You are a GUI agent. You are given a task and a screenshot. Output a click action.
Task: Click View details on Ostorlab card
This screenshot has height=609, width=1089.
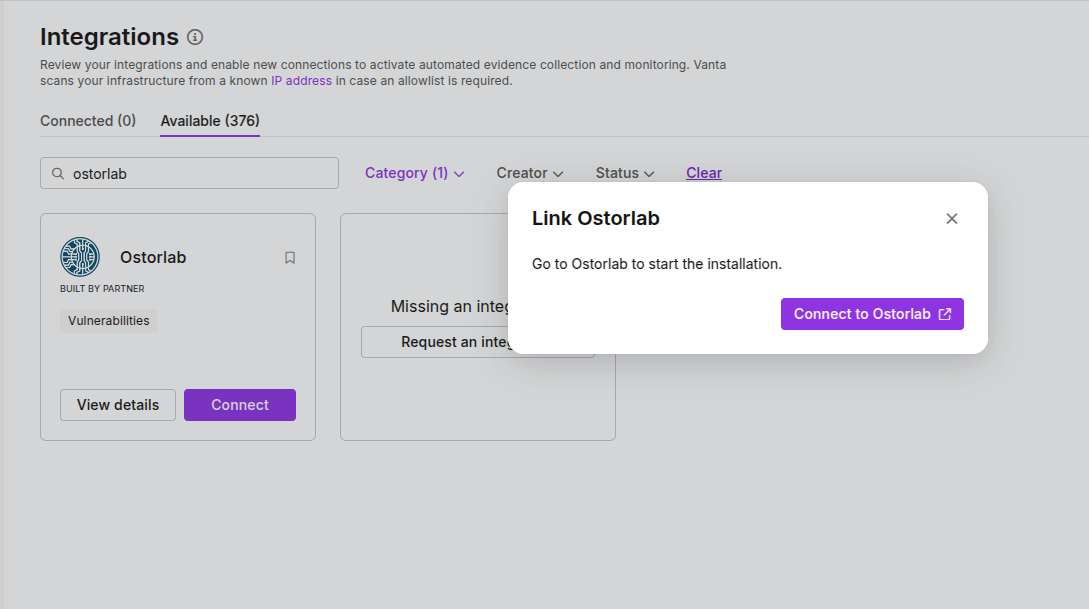[x=118, y=405]
